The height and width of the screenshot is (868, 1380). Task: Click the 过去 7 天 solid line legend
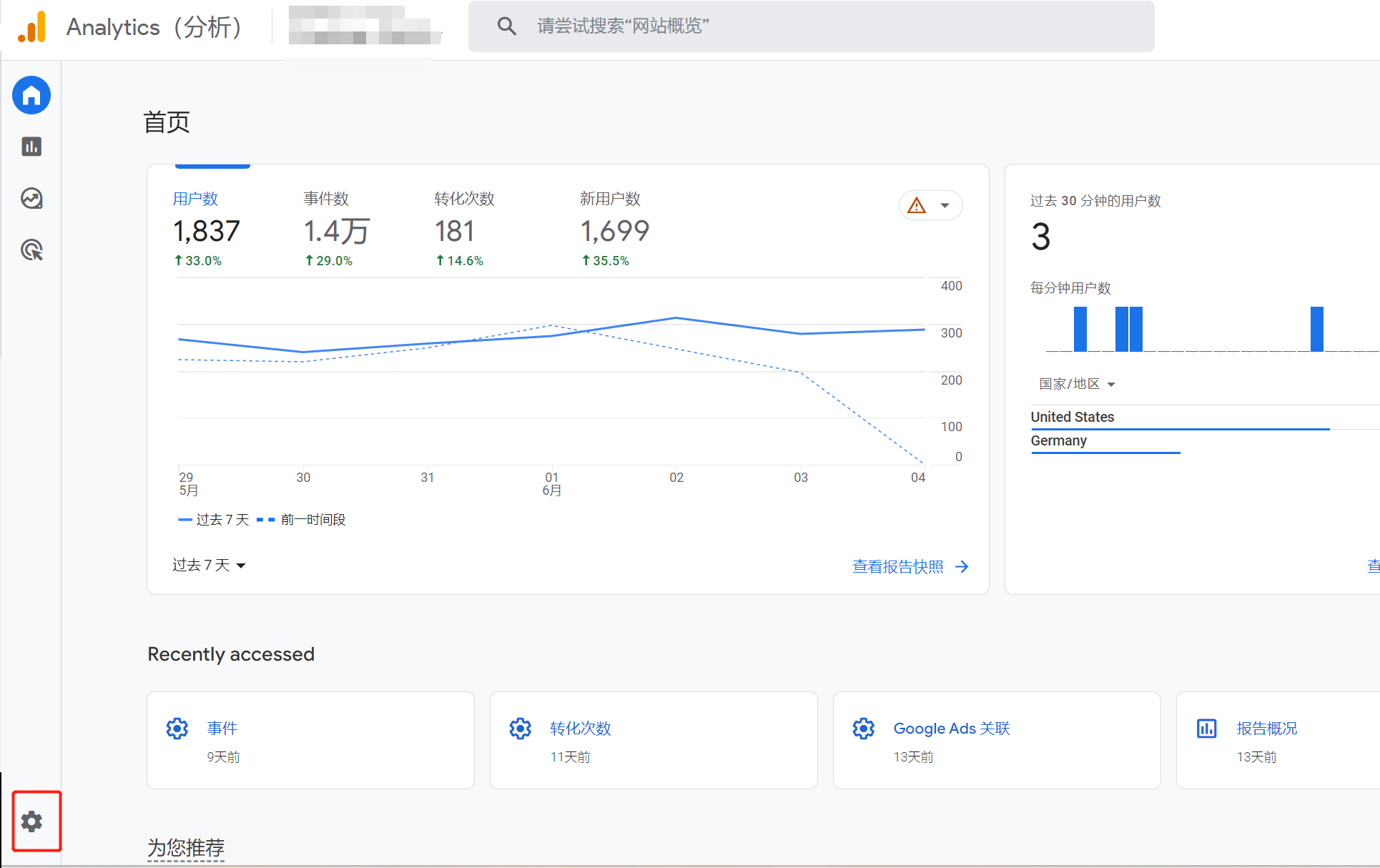[x=214, y=519]
